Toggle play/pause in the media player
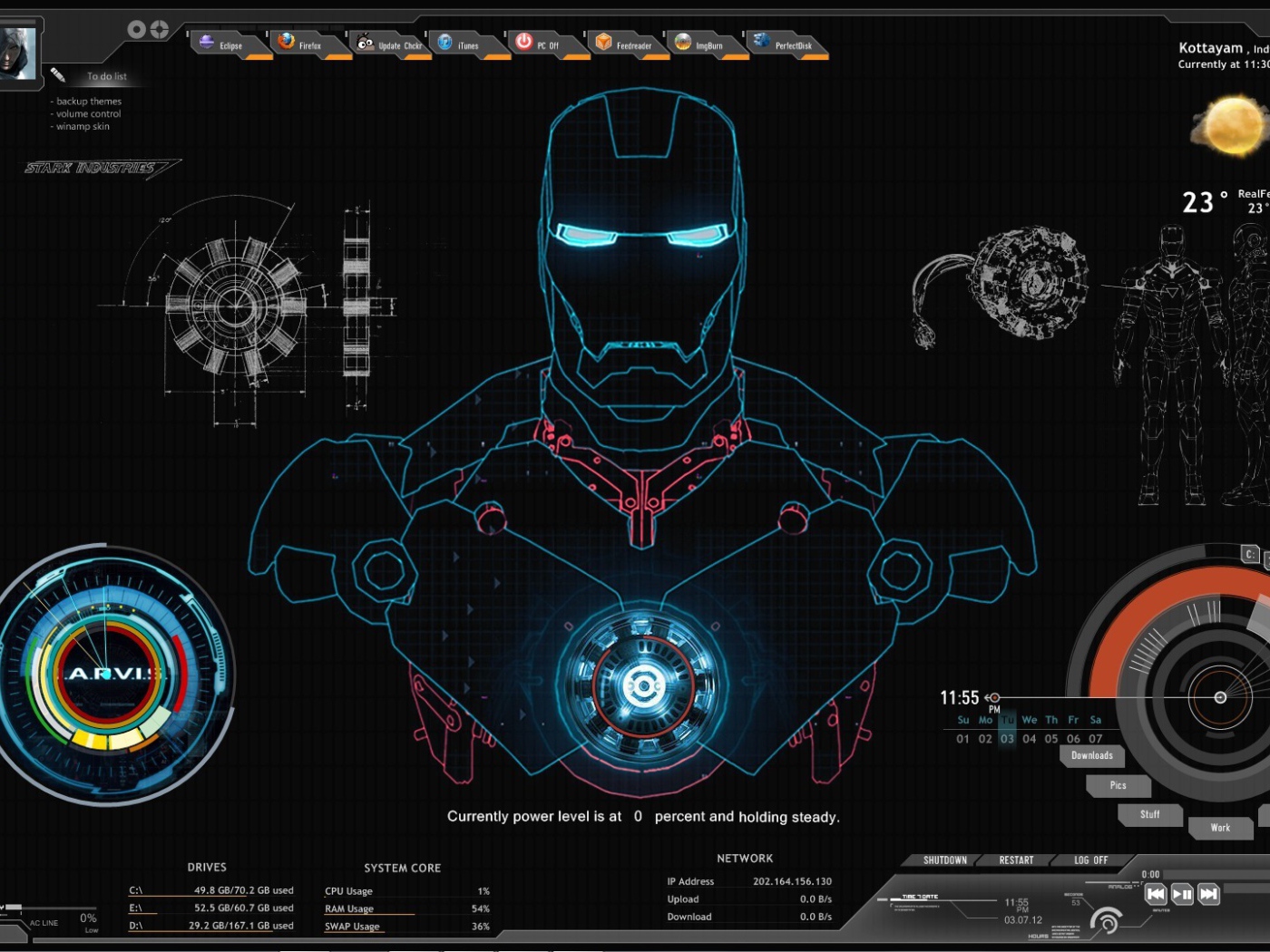Screen dimensions: 1270x952 point(1182,894)
